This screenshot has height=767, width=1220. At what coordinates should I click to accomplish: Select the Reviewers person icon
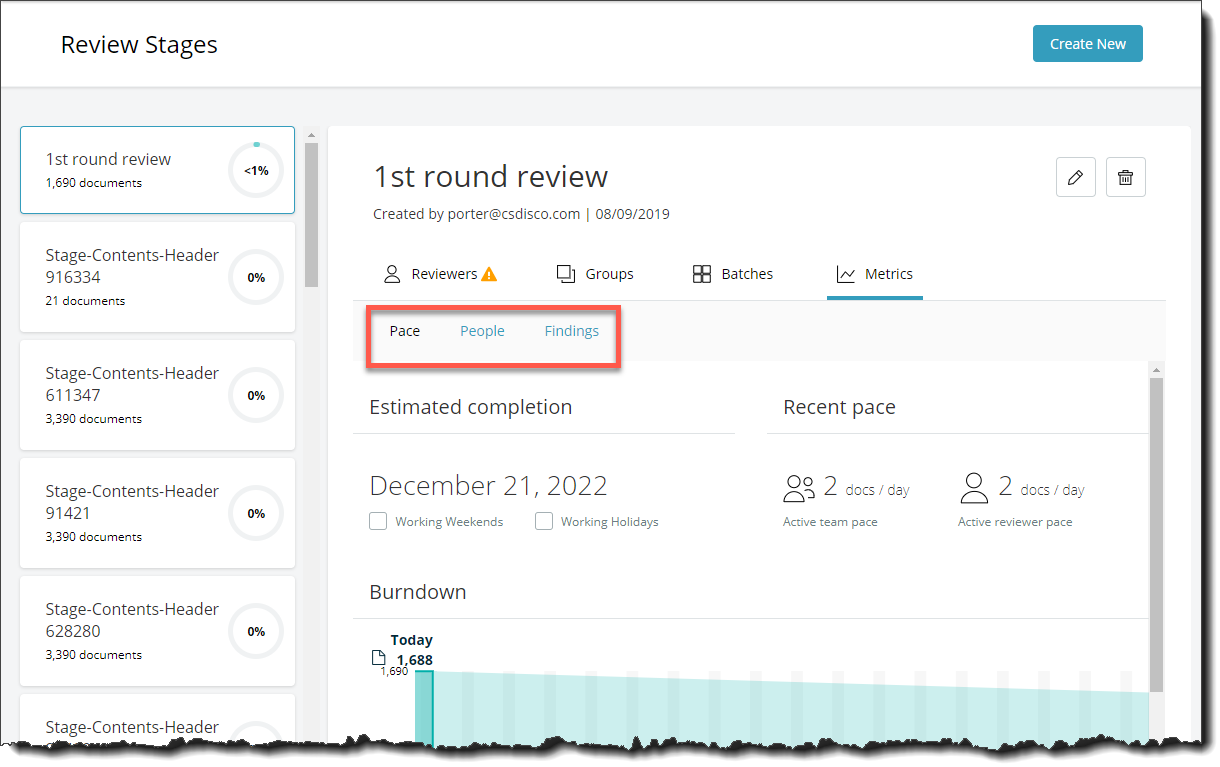tap(390, 273)
